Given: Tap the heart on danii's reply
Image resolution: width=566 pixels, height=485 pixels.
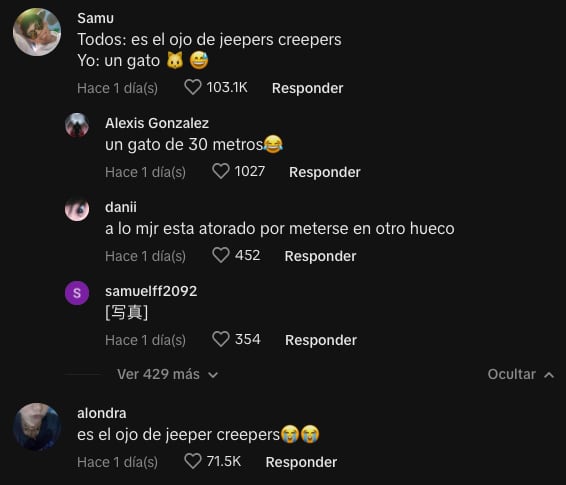Looking at the screenshot, I should (x=221, y=255).
